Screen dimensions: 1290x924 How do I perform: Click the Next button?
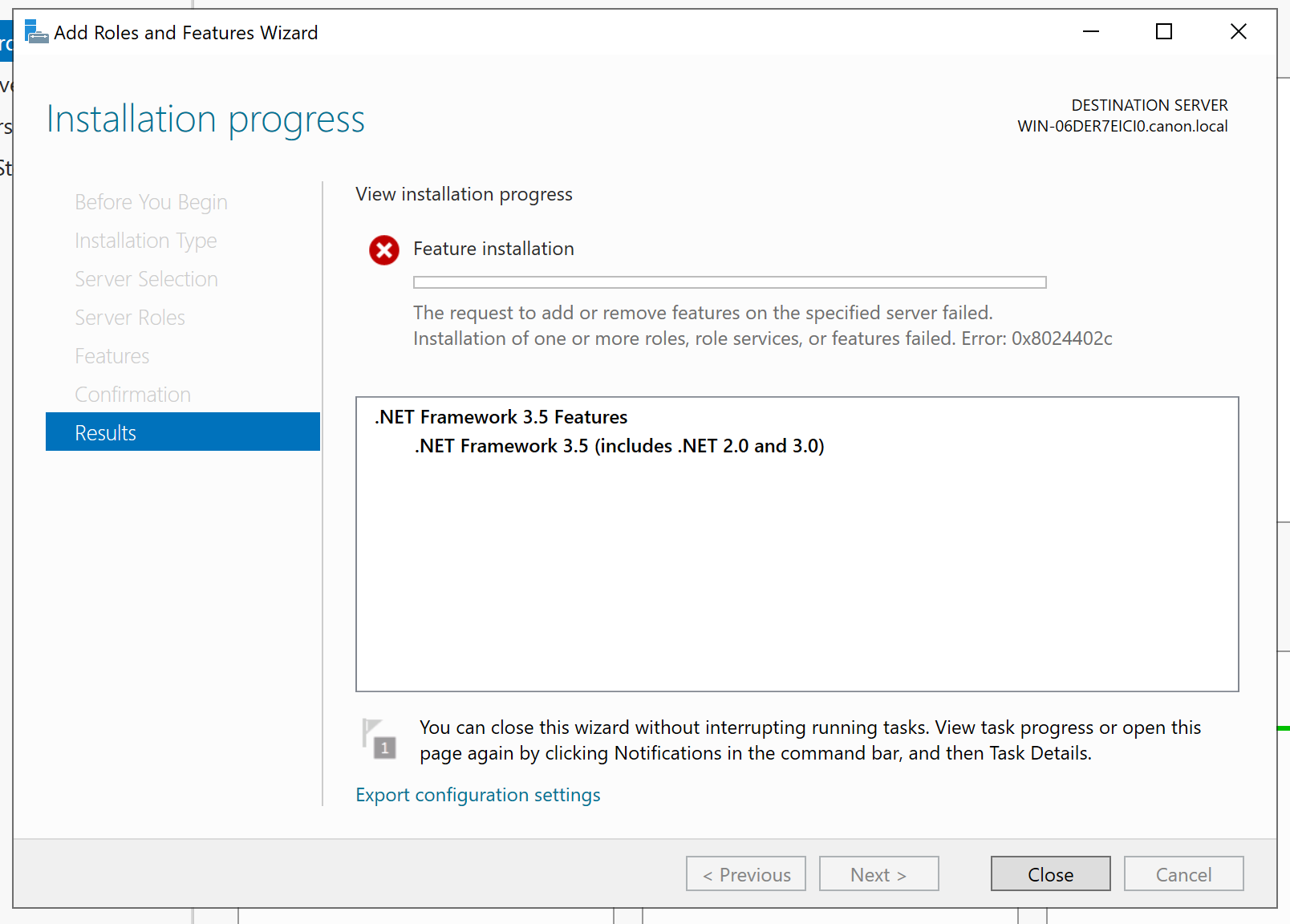(879, 873)
